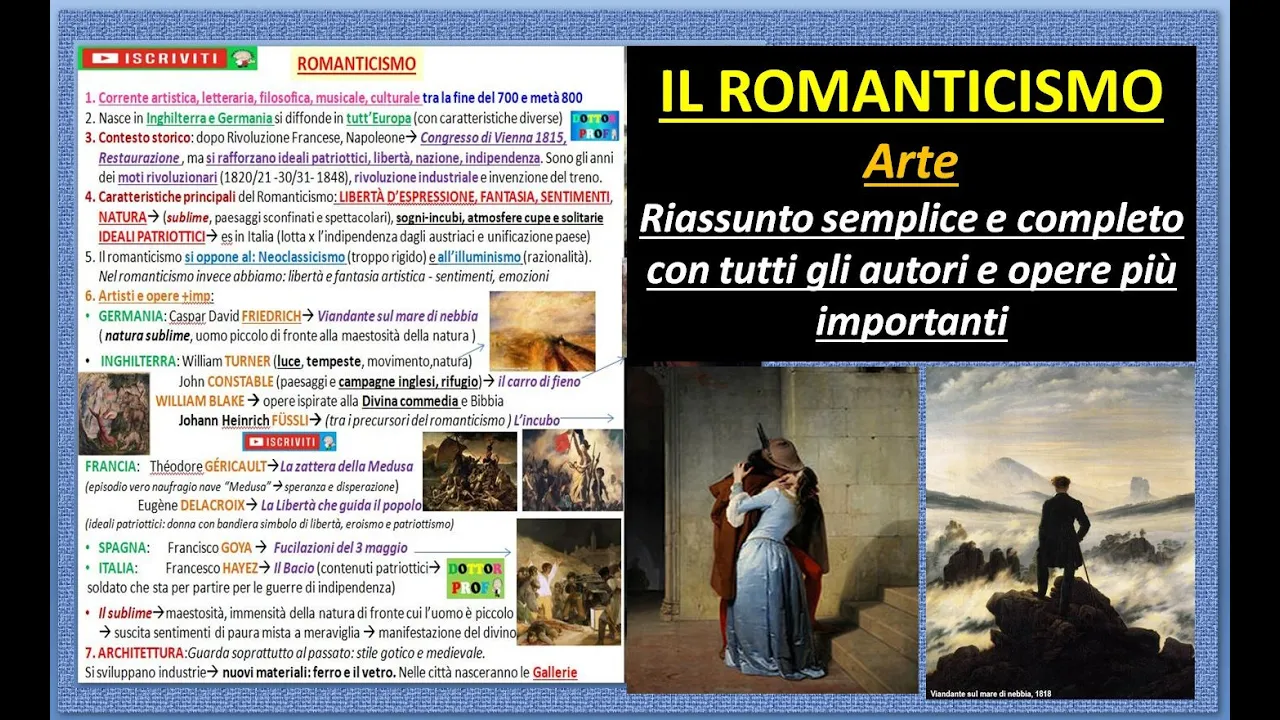Click the yellow IL ROMANTICISMO heading
The width and height of the screenshot is (1280, 720).
pyautogui.click(x=911, y=91)
